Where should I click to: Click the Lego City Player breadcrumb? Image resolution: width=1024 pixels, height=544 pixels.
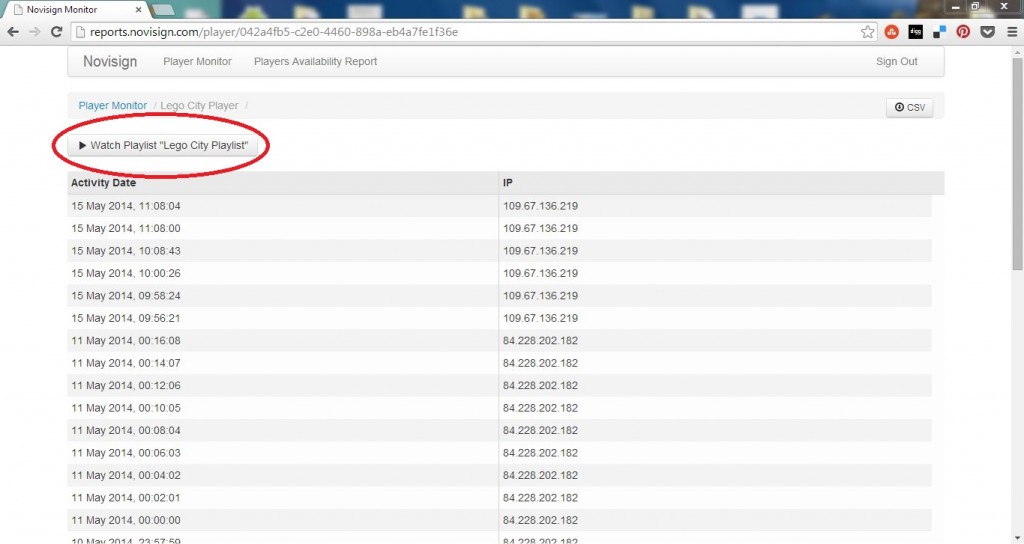point(199,105)
